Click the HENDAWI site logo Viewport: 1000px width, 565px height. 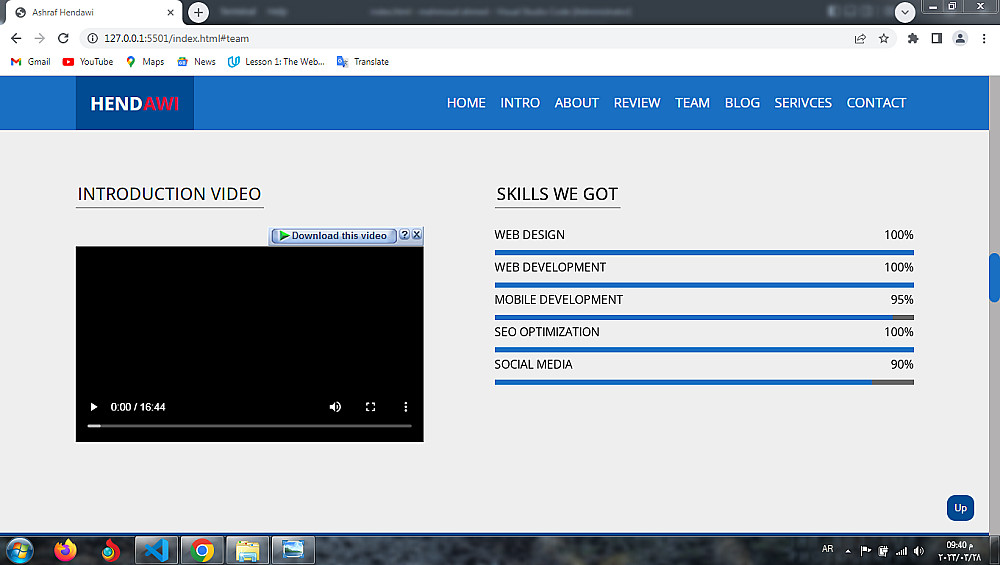[135, 103]
